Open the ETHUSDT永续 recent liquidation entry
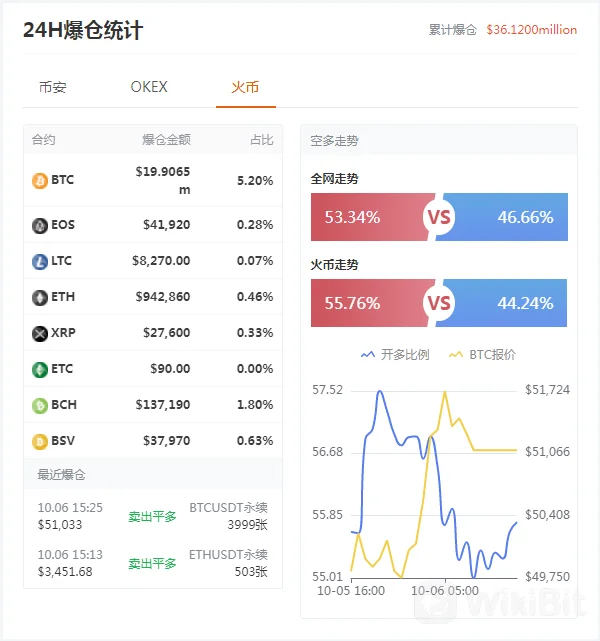This screenshot has height=641, width=600. coord(153,563)
